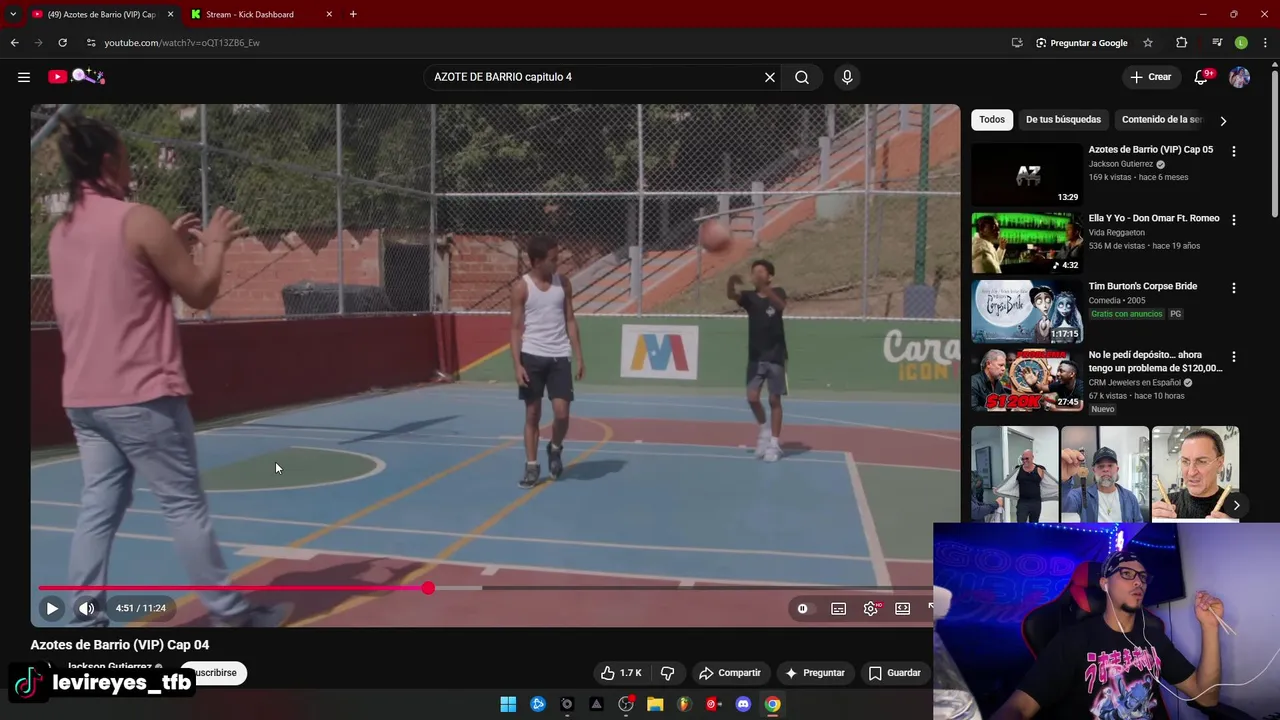
Task: Close the Azotes de Barrio tab
Action: [170, 14]
